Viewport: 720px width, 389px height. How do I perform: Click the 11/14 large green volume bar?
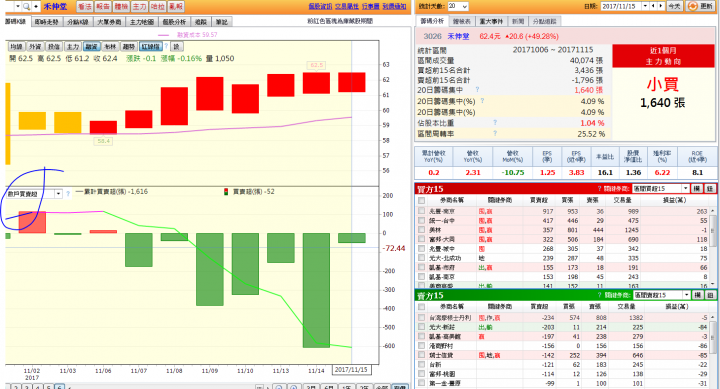pos(316,290)
